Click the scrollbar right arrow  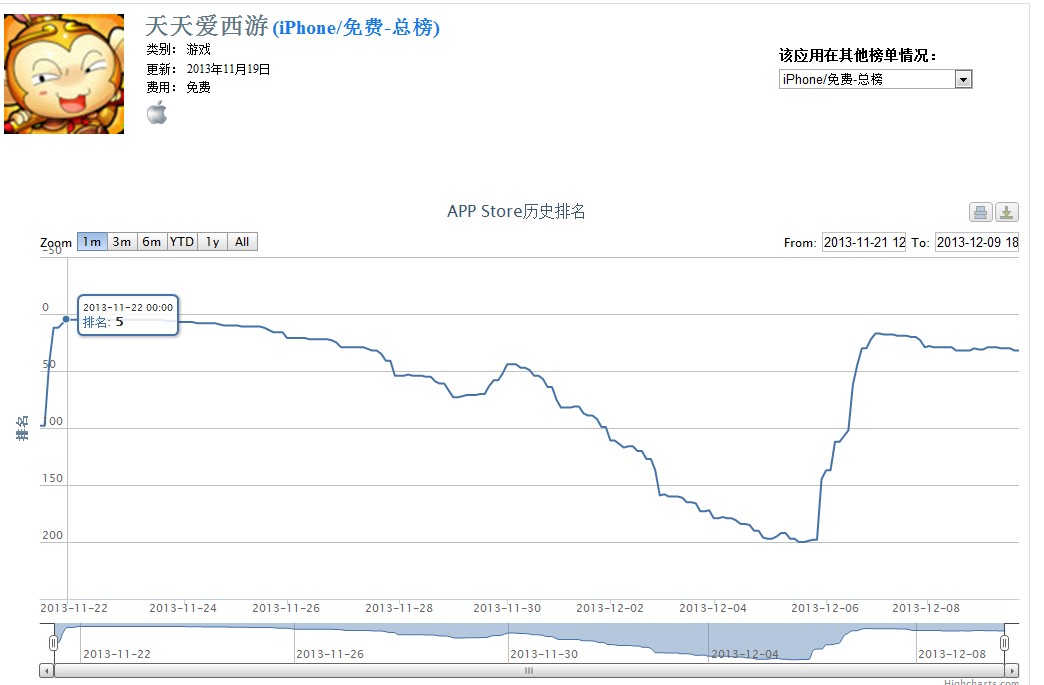coord(1012,670)
